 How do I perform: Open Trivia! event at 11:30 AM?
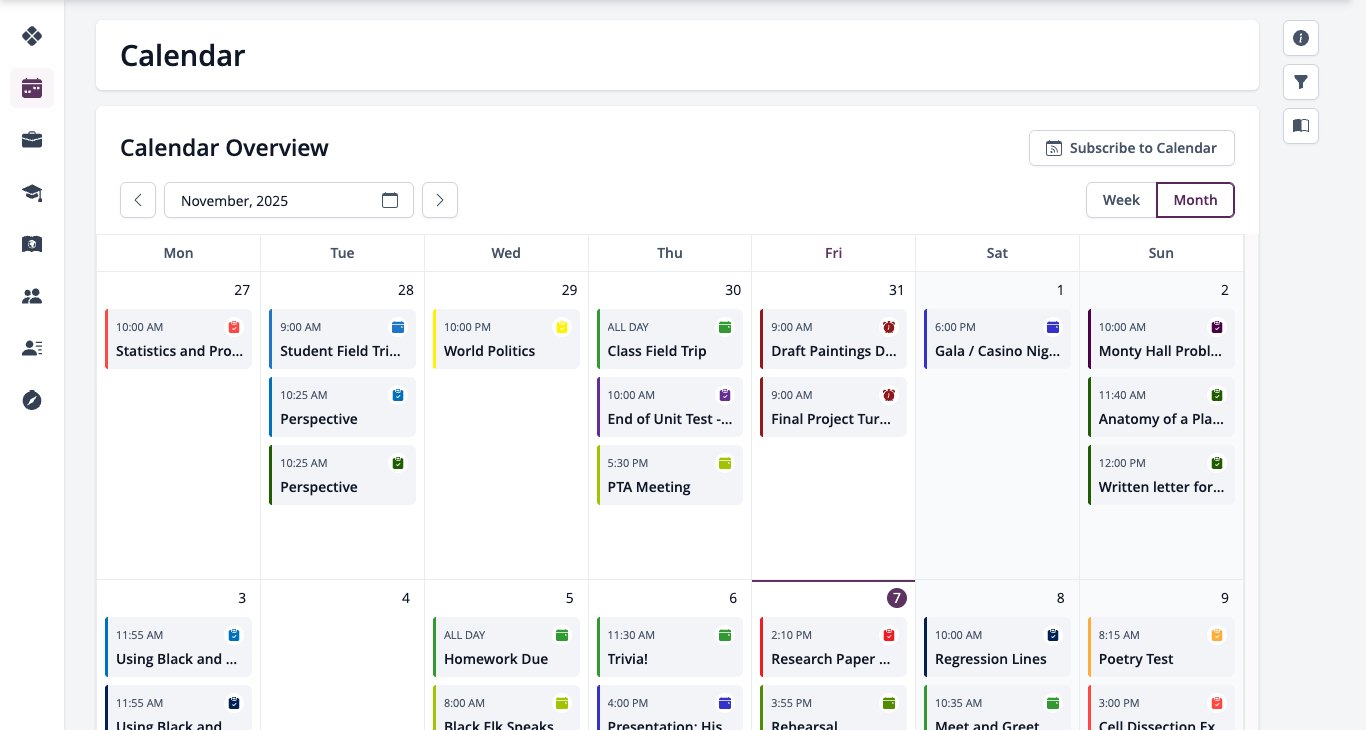[670, 647]
